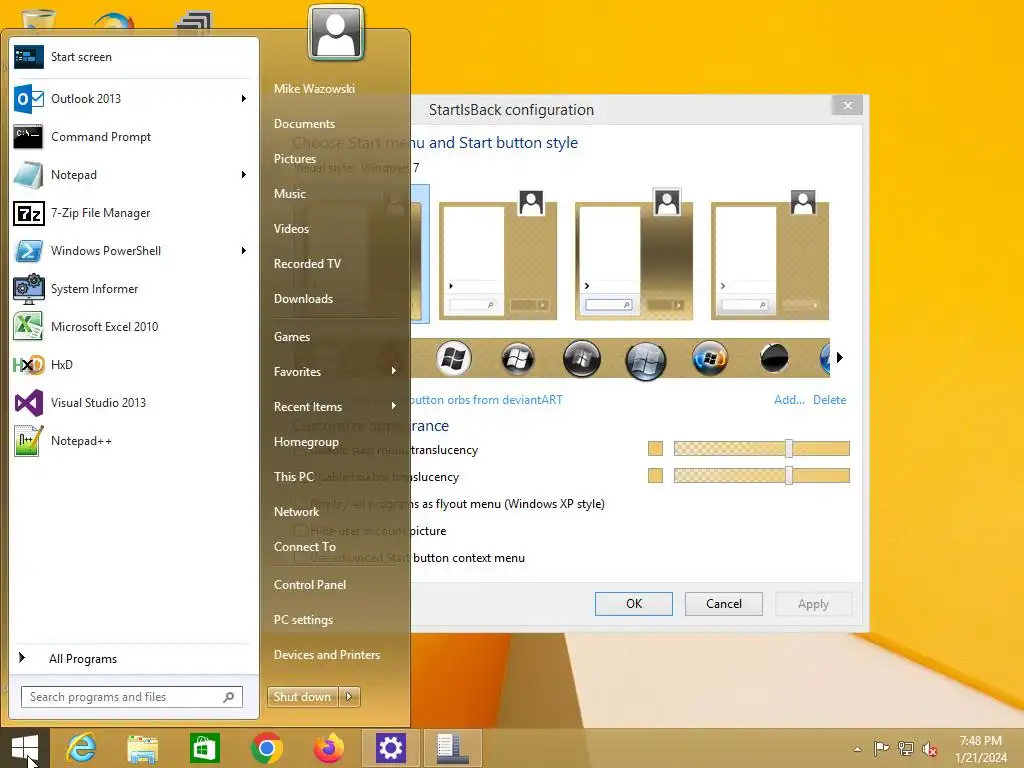The height and width of the screenshot is (768, 1024).
Task: Click the user account picture atop Start menu
Action: coord(336,33)
